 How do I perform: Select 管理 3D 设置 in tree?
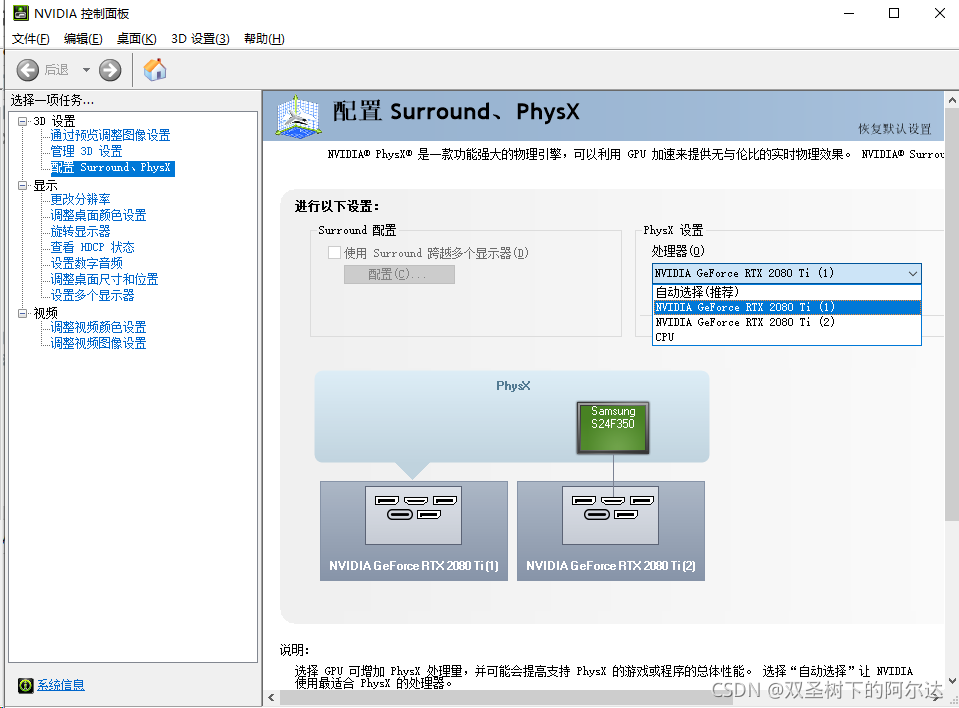pos(86,151)
